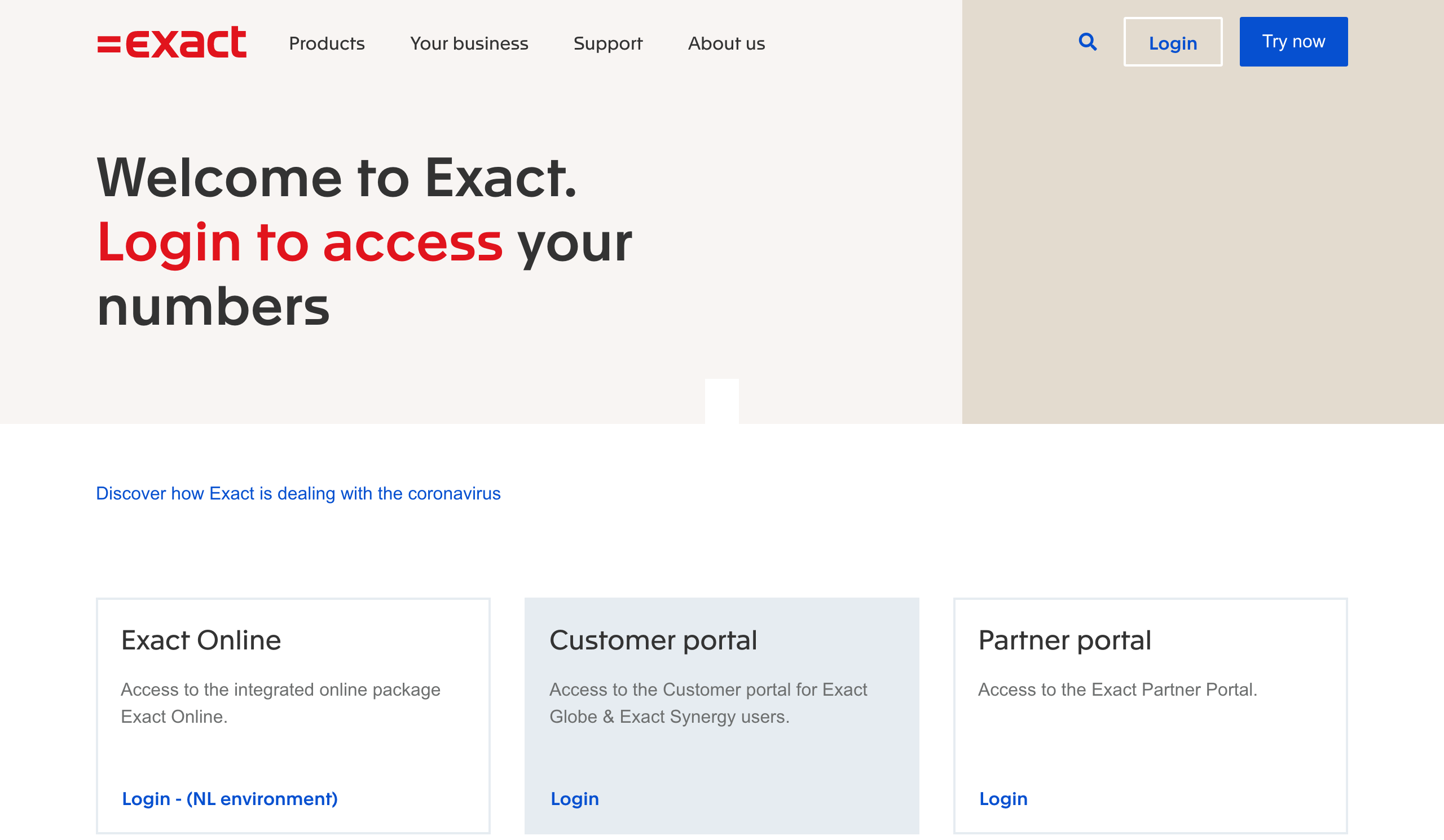Click the Welcome to Exact headline
The width and height of the screenshot is (1444, 840).
pyautogui.click(x=337, y=179)
